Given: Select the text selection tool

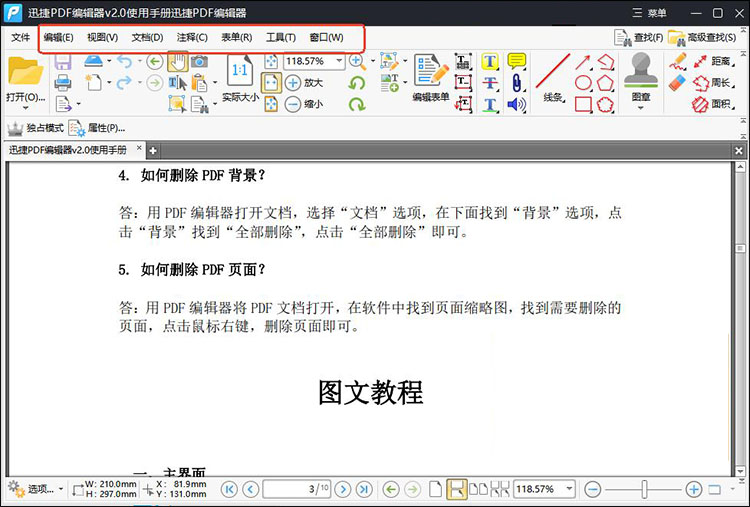Looking at the screenshot, I should point(177,83).
